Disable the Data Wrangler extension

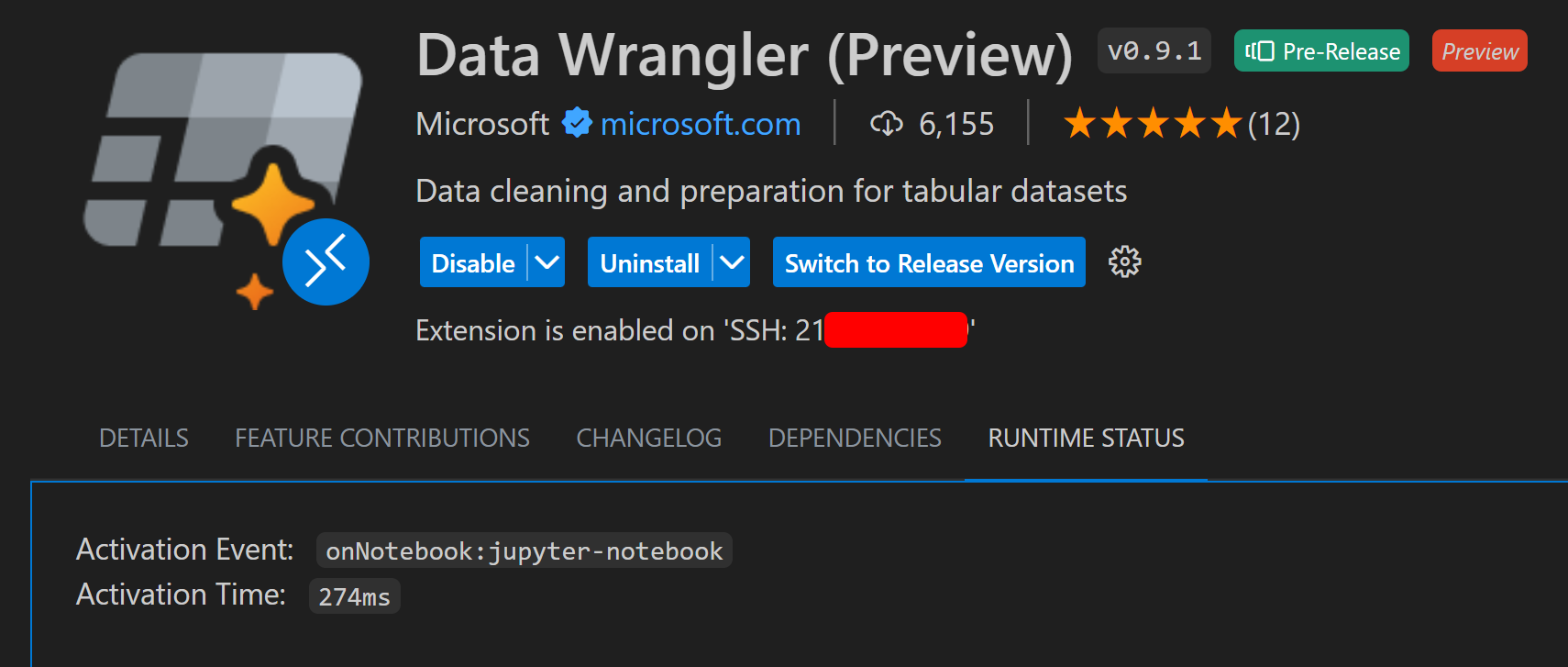click(x=470, y=262)
